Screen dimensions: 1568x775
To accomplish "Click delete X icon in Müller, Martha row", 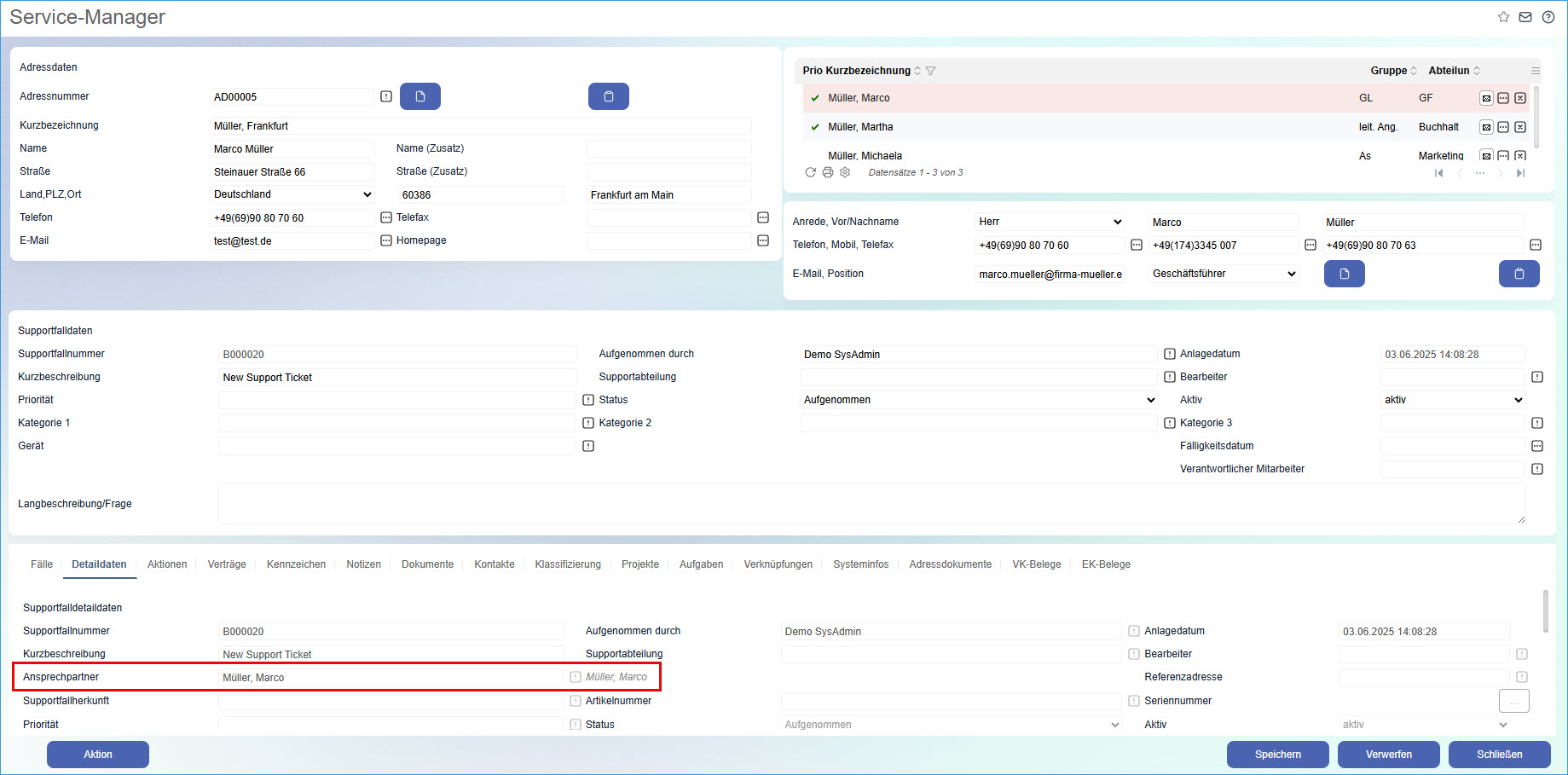I will 1520,127.
